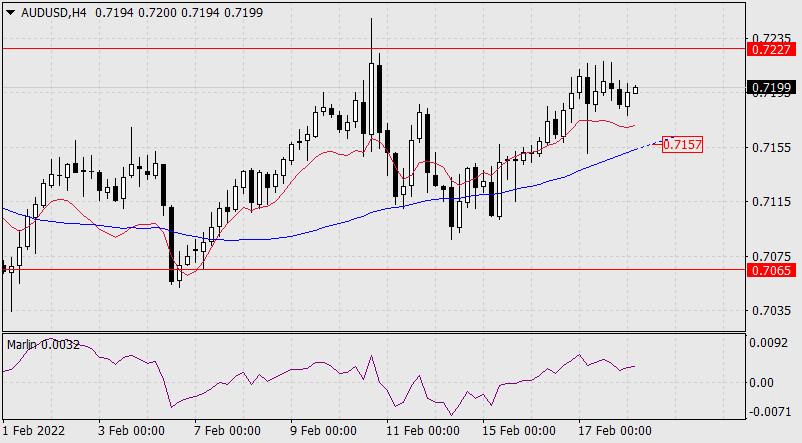Select the 0.0092 oscillator scale value
Screen dimensions: 802x443
click(x=768, y=343)
